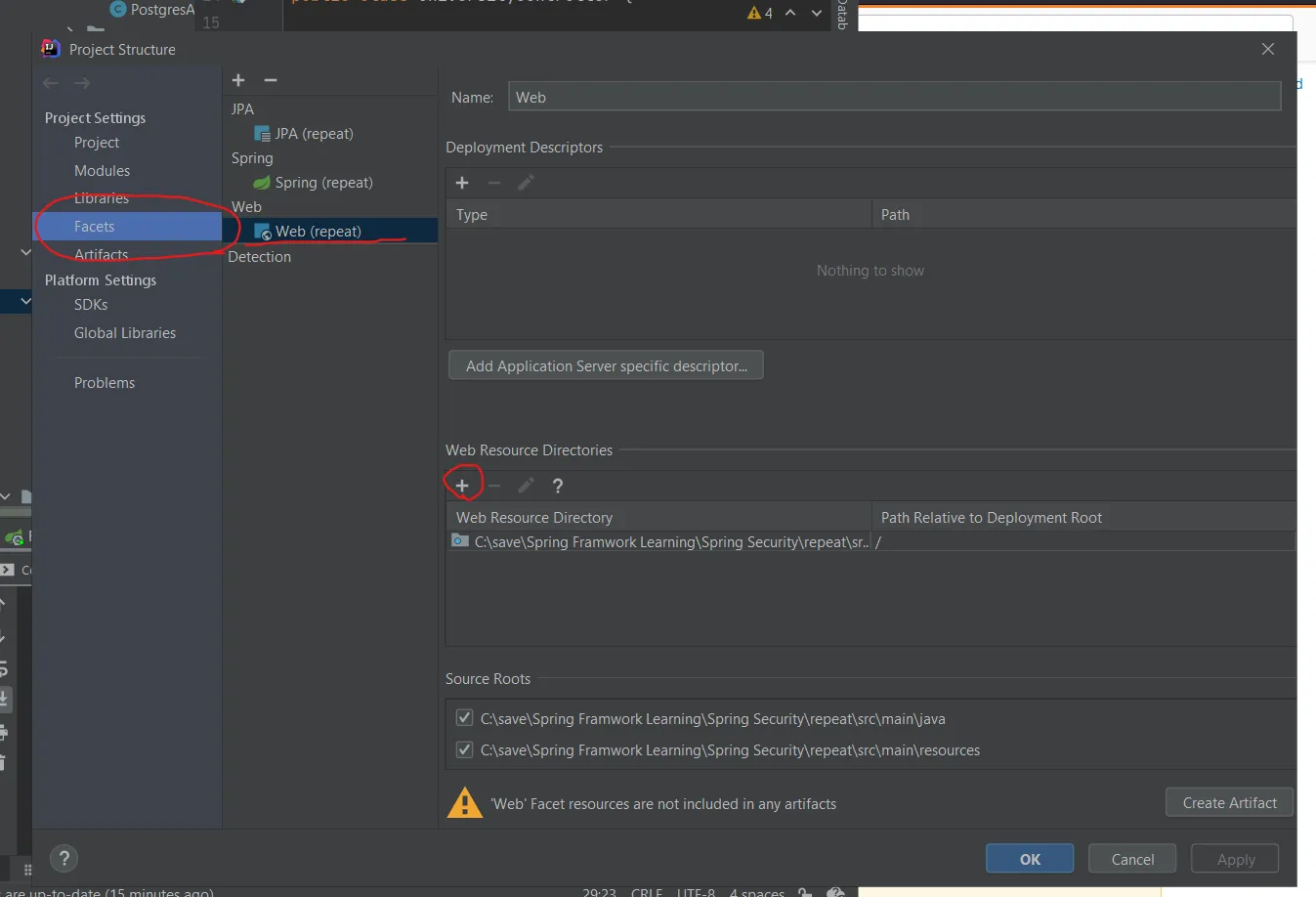The width and height of the screenshot is (1316, 897).
Task: Go to previous highlighted problem in the editor
Action: coord(790,13)
